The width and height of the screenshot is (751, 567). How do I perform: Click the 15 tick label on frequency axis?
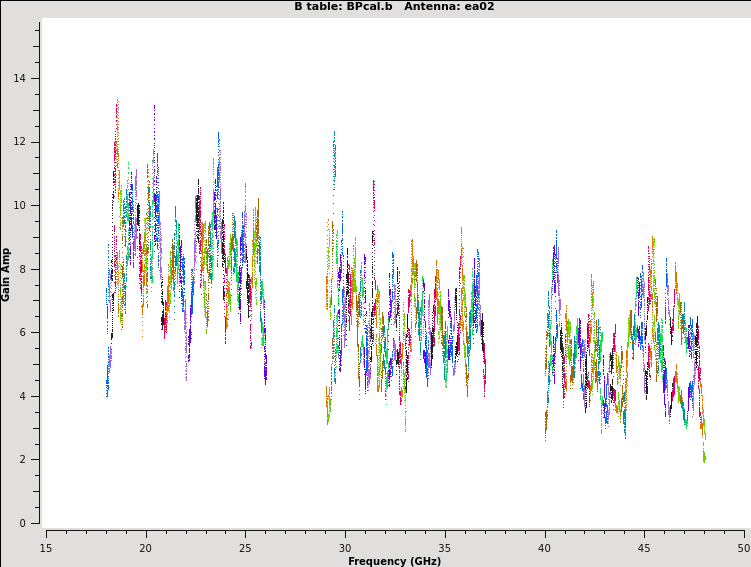[x=46, y=548]
